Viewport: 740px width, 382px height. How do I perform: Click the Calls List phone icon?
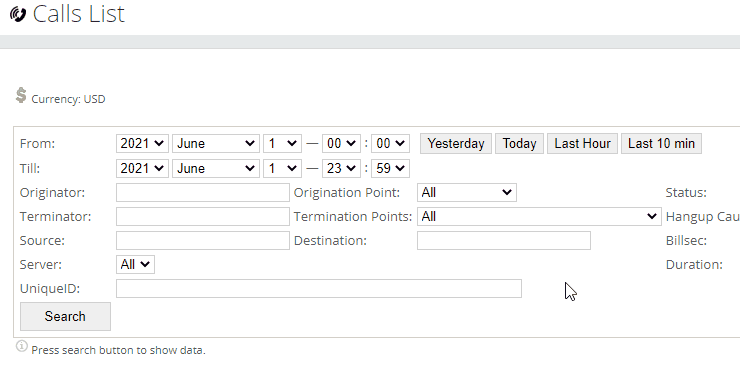click(x=18, y=14)
